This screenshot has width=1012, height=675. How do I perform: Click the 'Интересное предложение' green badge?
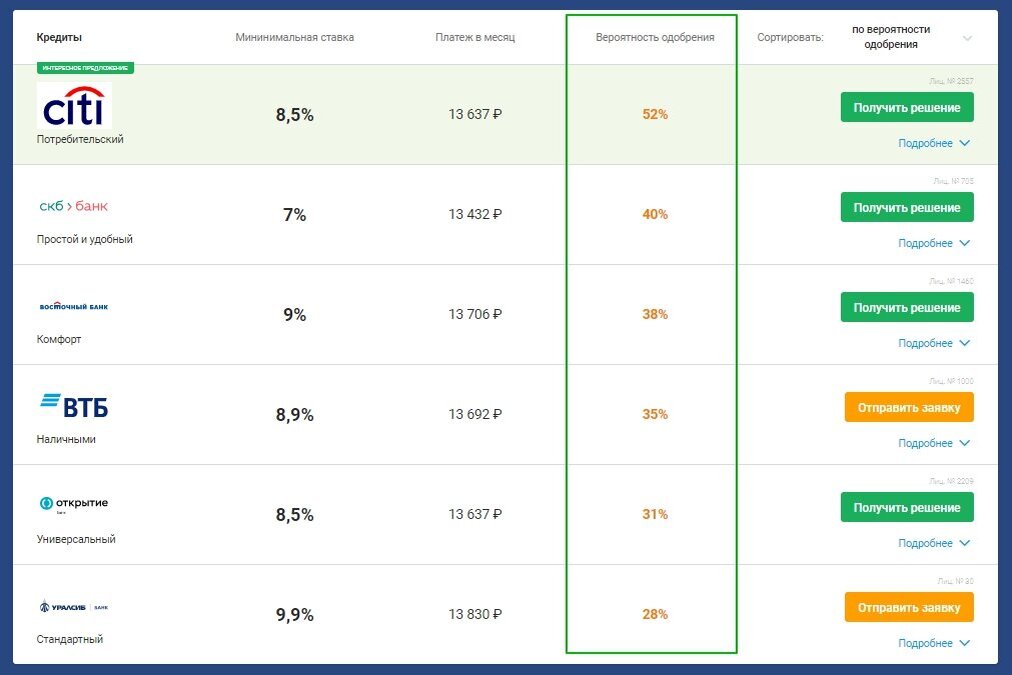pyautogui.click(x=85, y=68)
